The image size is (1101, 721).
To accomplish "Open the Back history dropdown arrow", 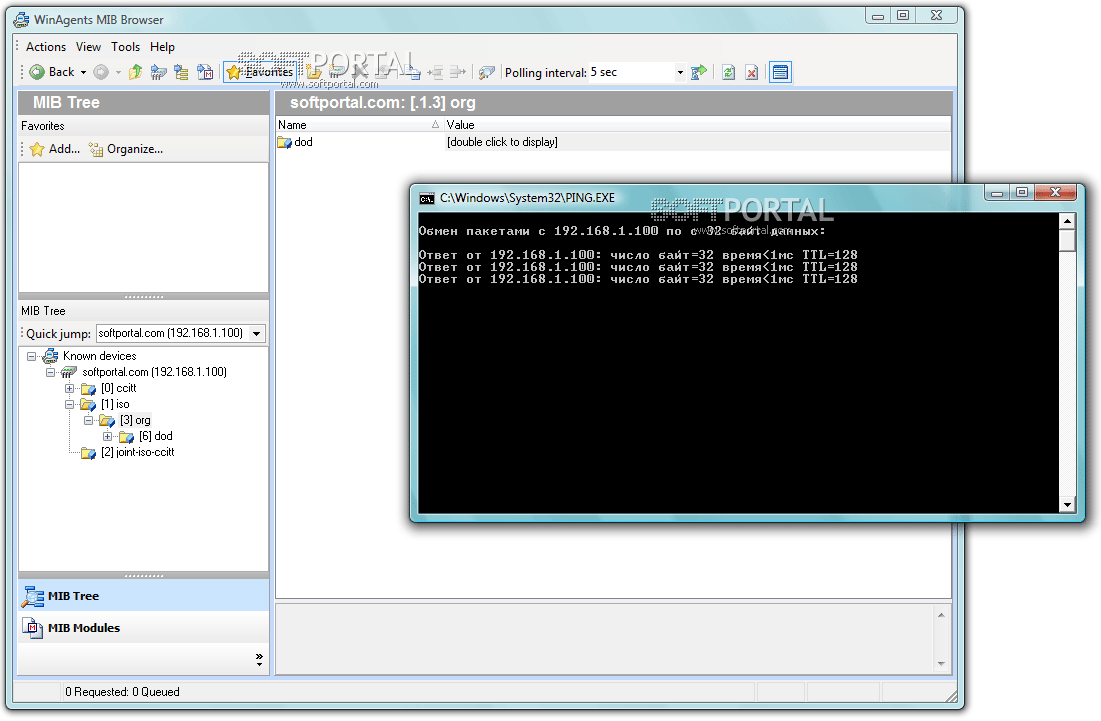I will 84,72.
